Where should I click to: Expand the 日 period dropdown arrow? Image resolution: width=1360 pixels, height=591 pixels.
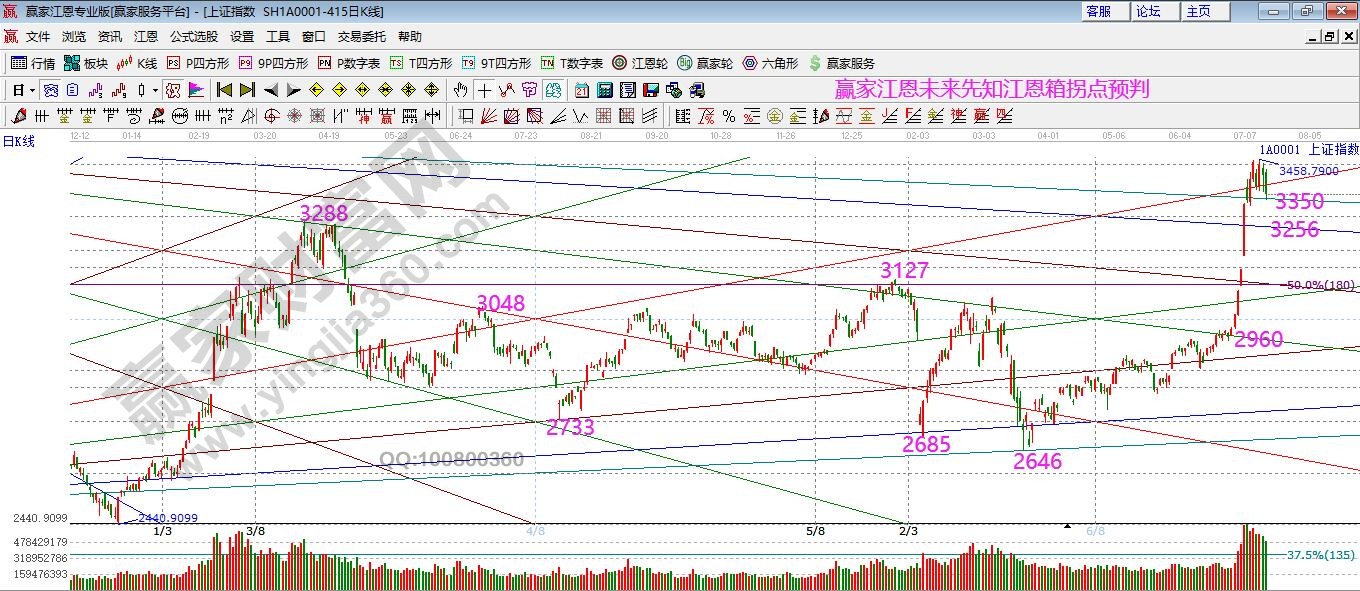click(x=32, y=90)
